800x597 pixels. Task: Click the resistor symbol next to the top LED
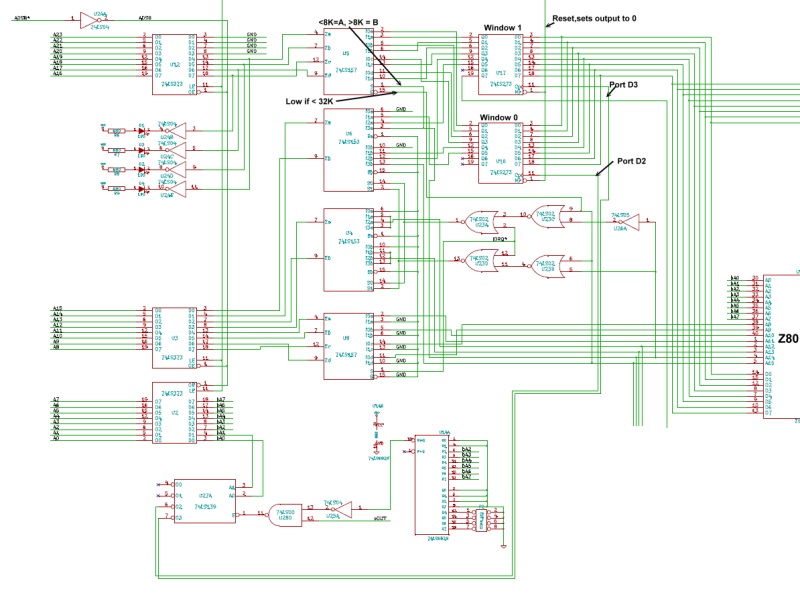coord(116,131)
